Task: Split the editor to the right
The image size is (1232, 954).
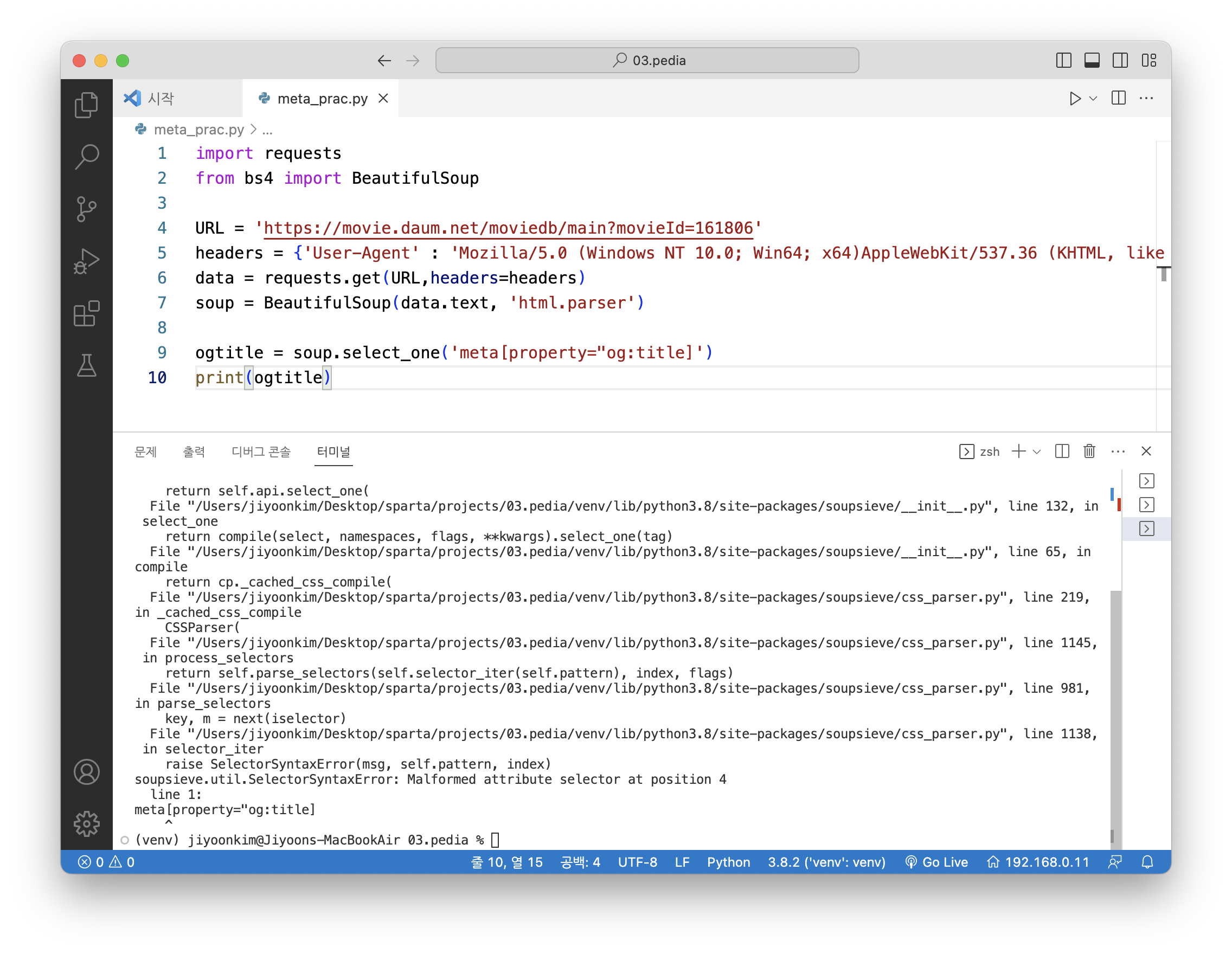Action: click(x=1119, y=99)
